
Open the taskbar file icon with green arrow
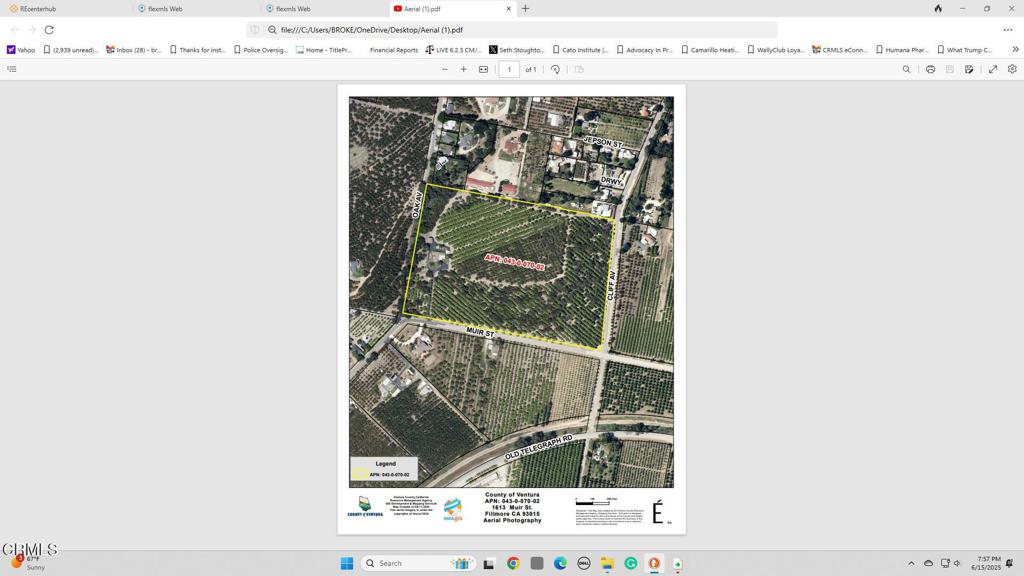point(677,563)
